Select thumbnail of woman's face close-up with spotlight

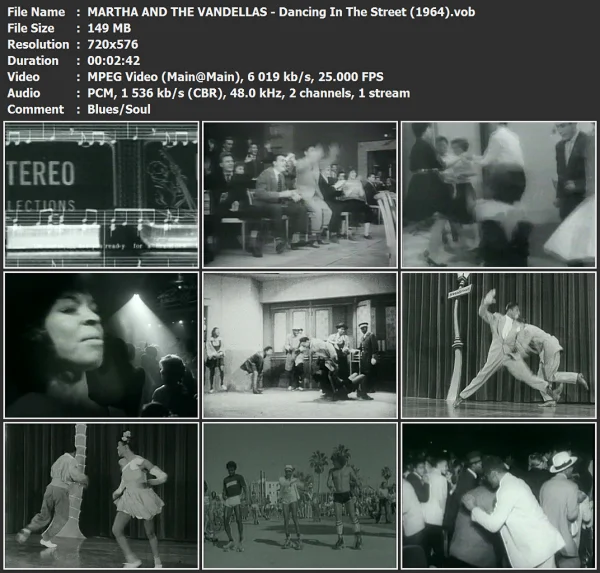(101, 345)
